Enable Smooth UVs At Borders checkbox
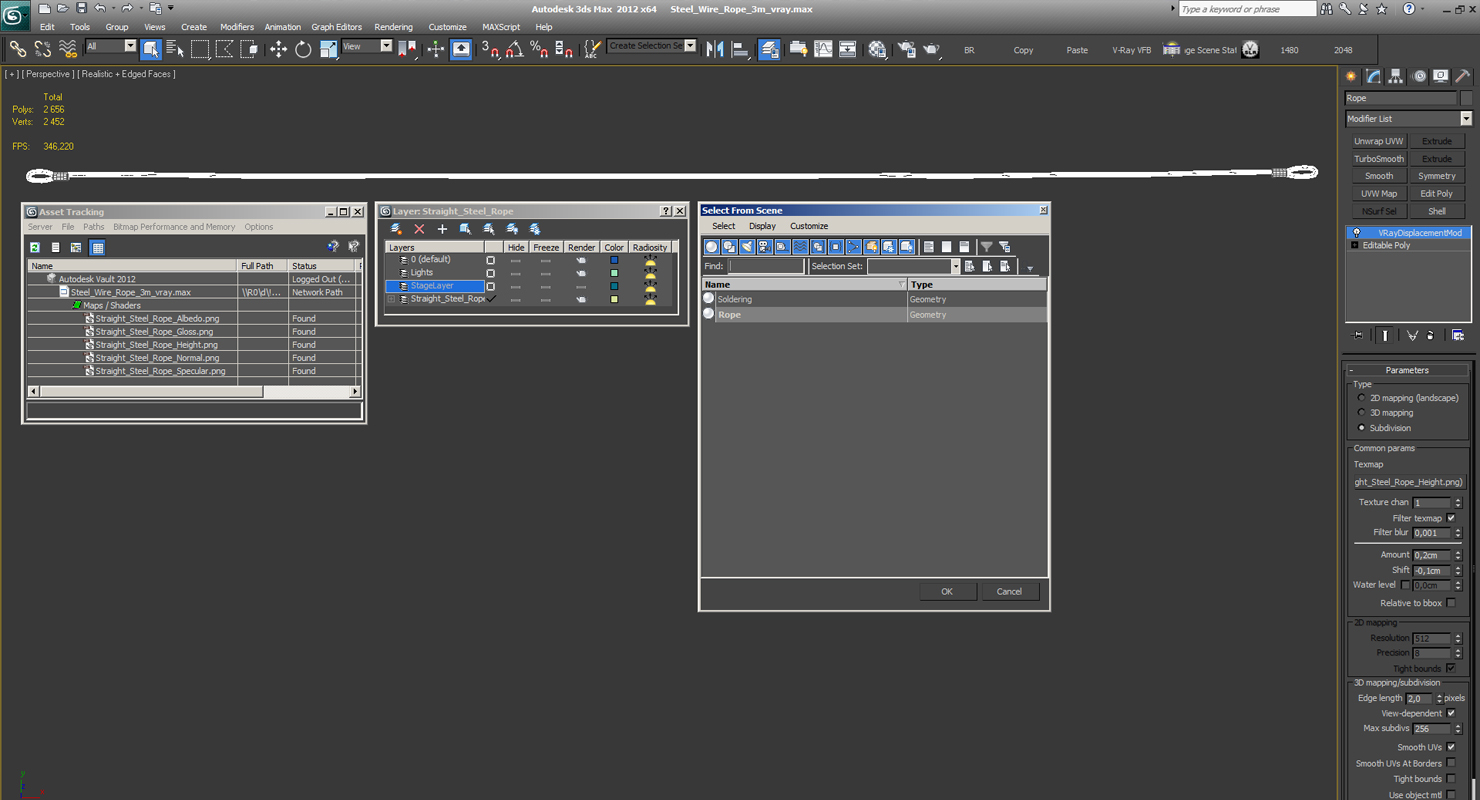 tap(1451, 763)
